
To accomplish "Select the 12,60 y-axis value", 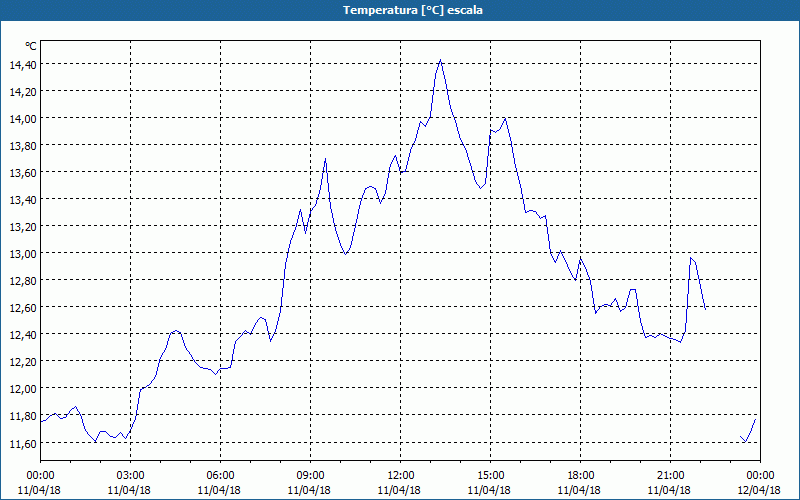I will 22,308.
